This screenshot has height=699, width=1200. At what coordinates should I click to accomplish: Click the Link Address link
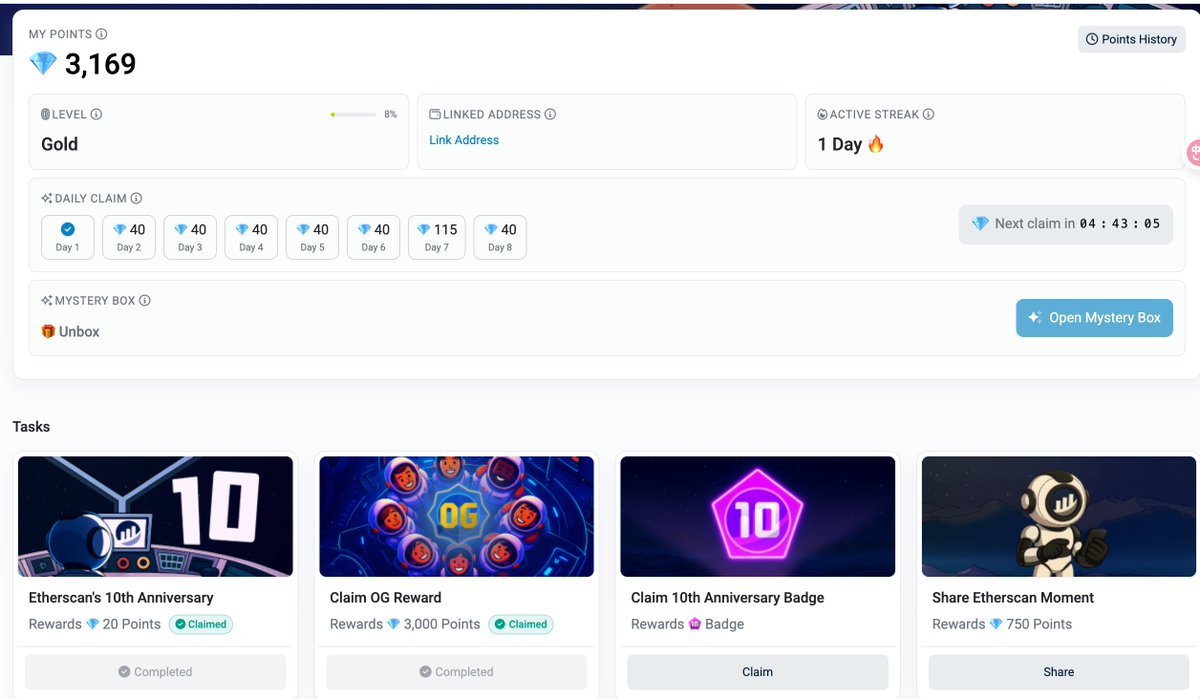point(464,140)
